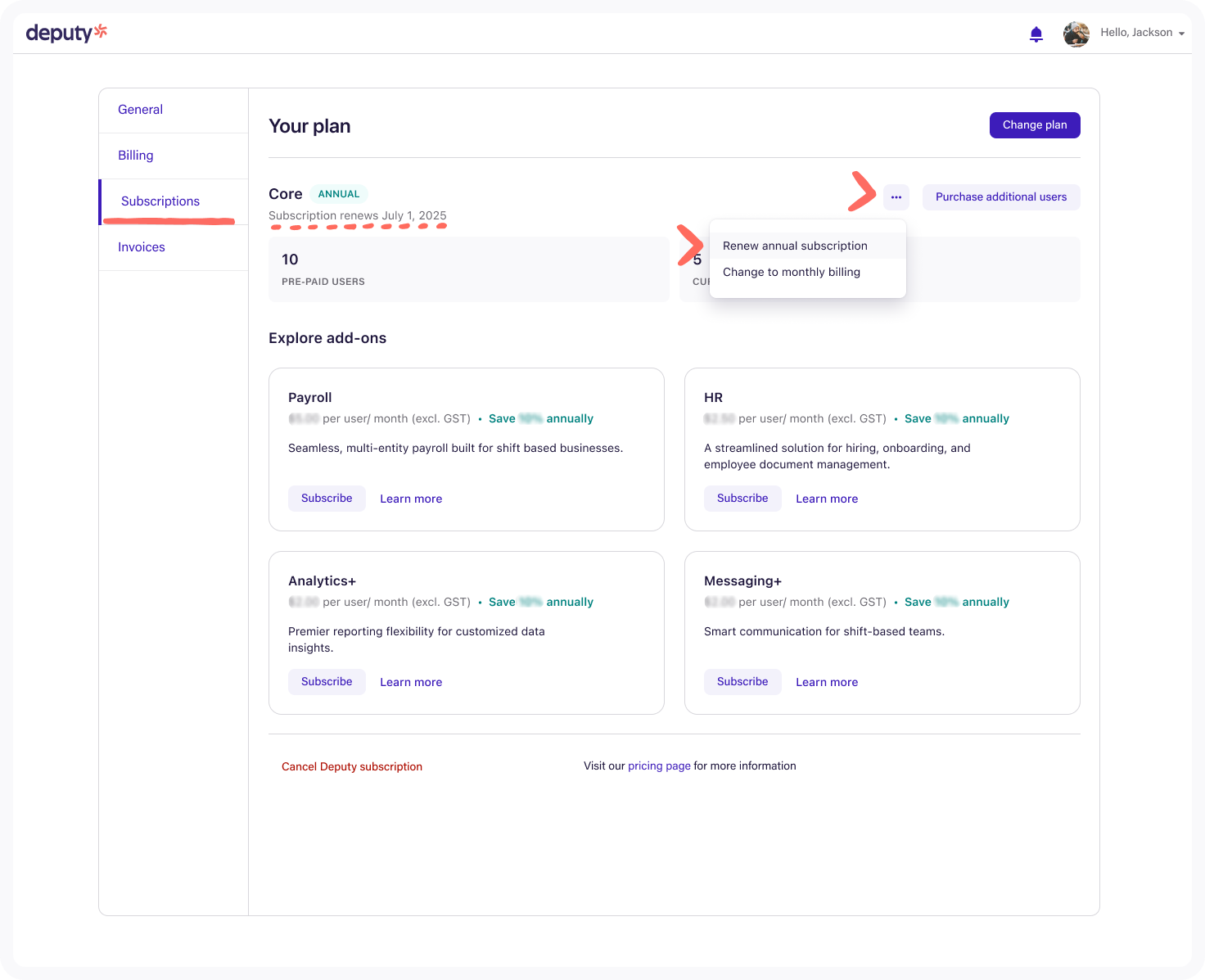Click Purchase additional users
The width and height of the screenshot is (1205, 980).
point(1000,197)
